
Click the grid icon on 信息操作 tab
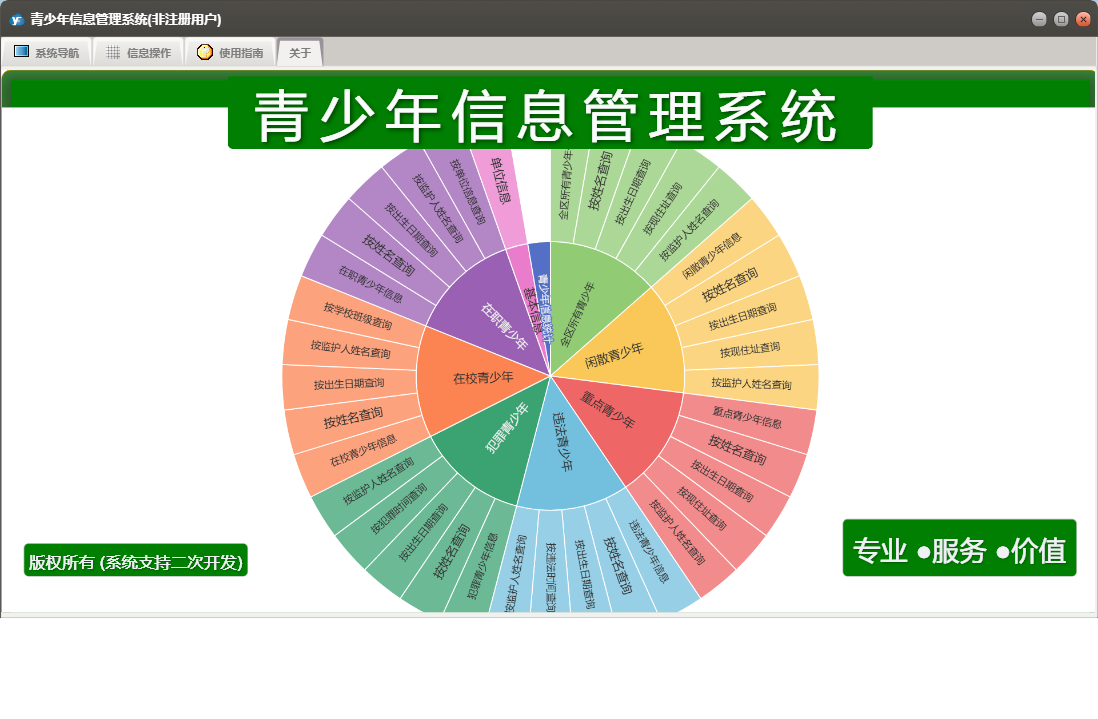[113, 52]
